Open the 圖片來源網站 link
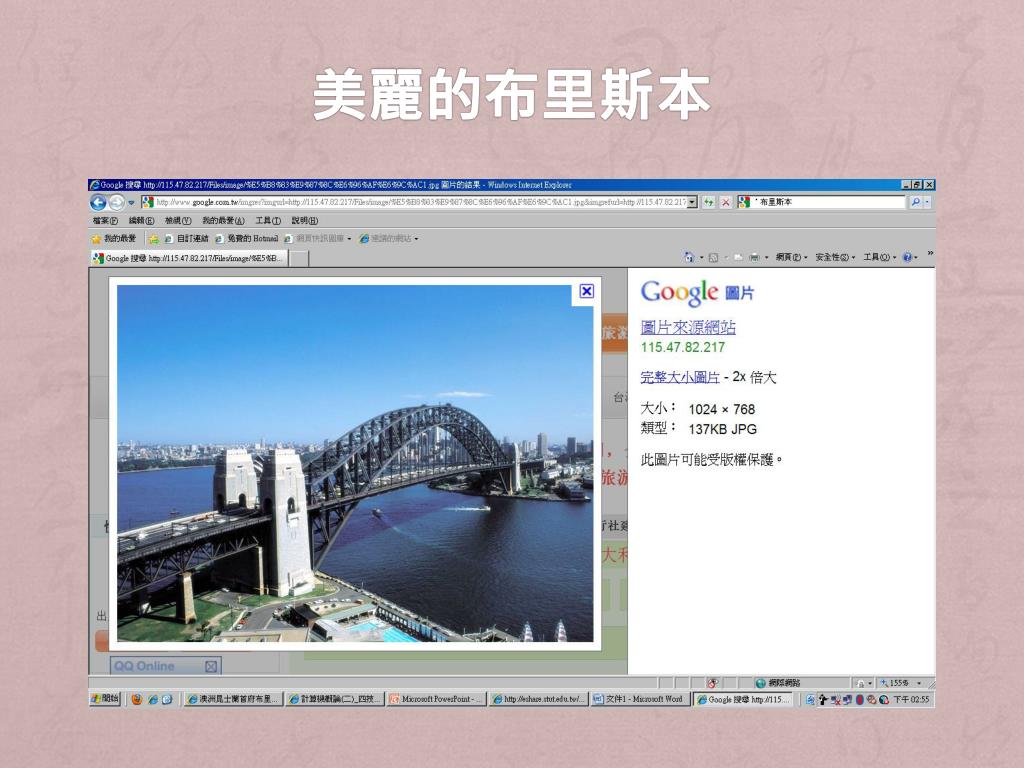1024x768 pixels. pyautogui.click(x=688, y=327)
